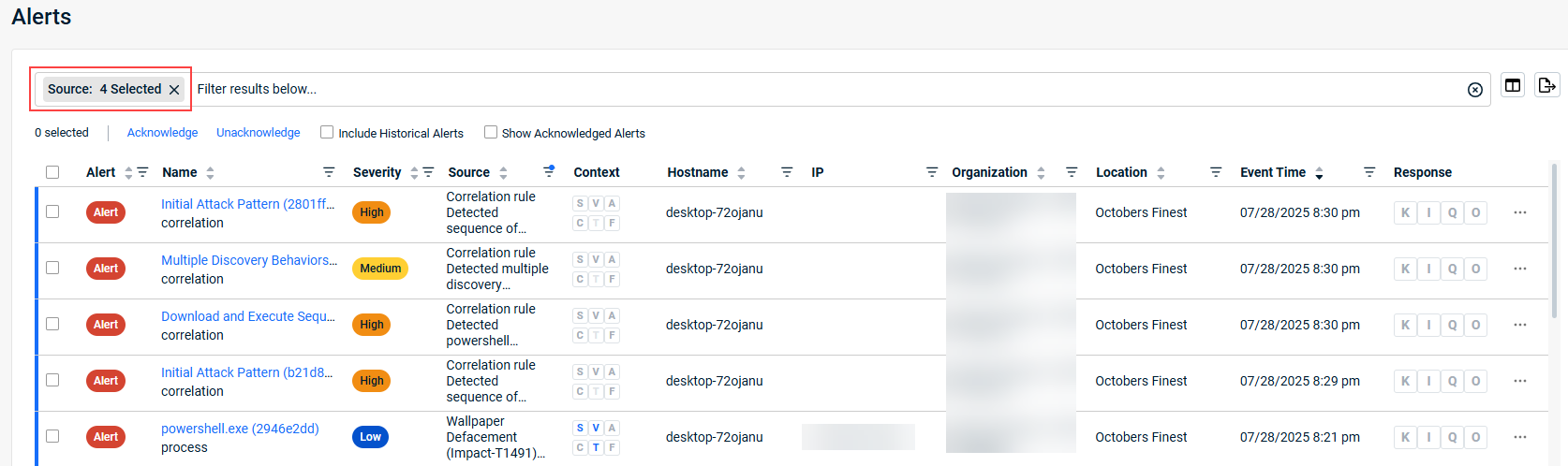The width and height of the screenshot is (1568, 466).
Task: Select the Download and Execute Sequence row checkbox
Action: click(52, 324)
